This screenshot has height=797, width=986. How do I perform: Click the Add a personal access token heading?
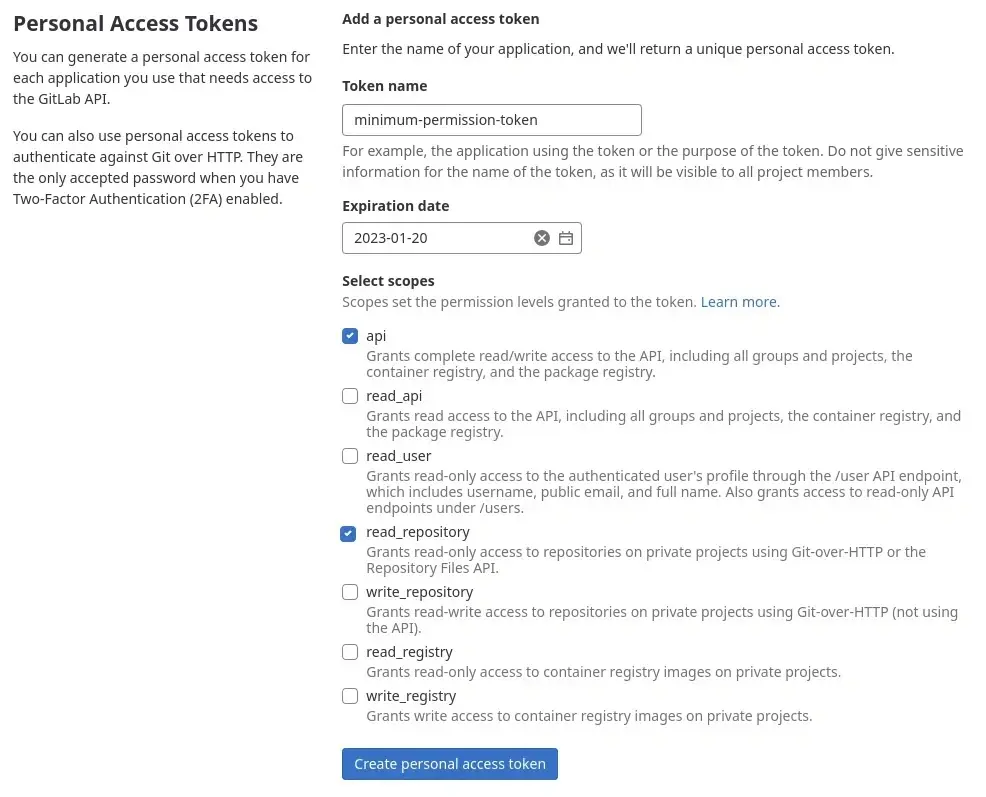(x=440, y=18)
